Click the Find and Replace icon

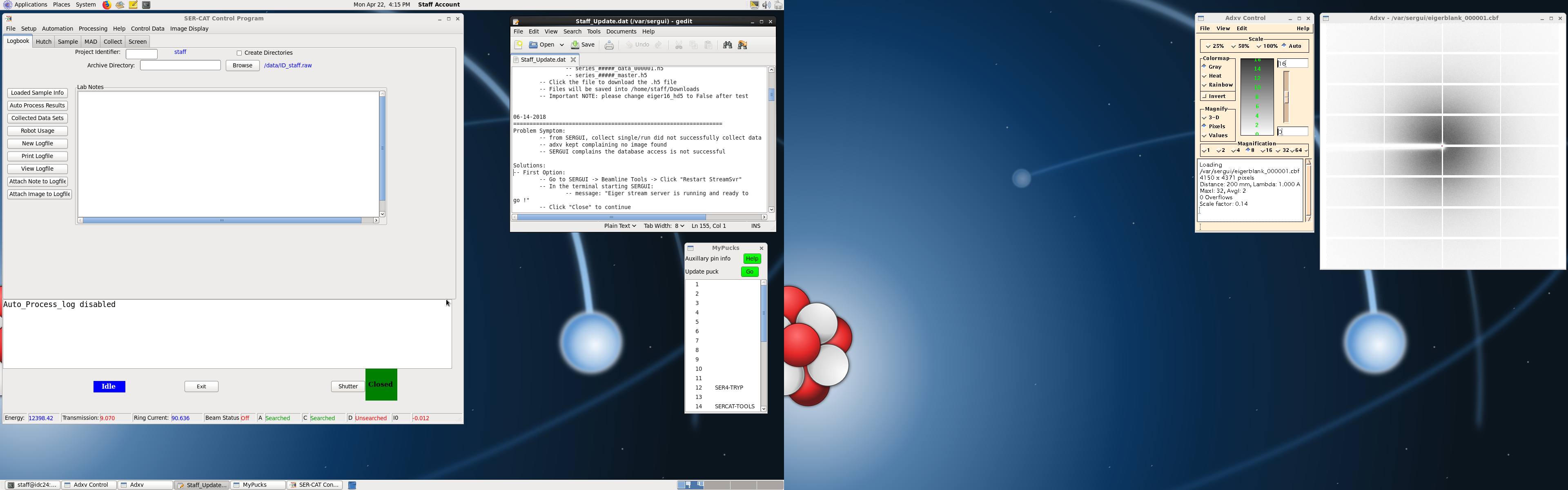743,45
